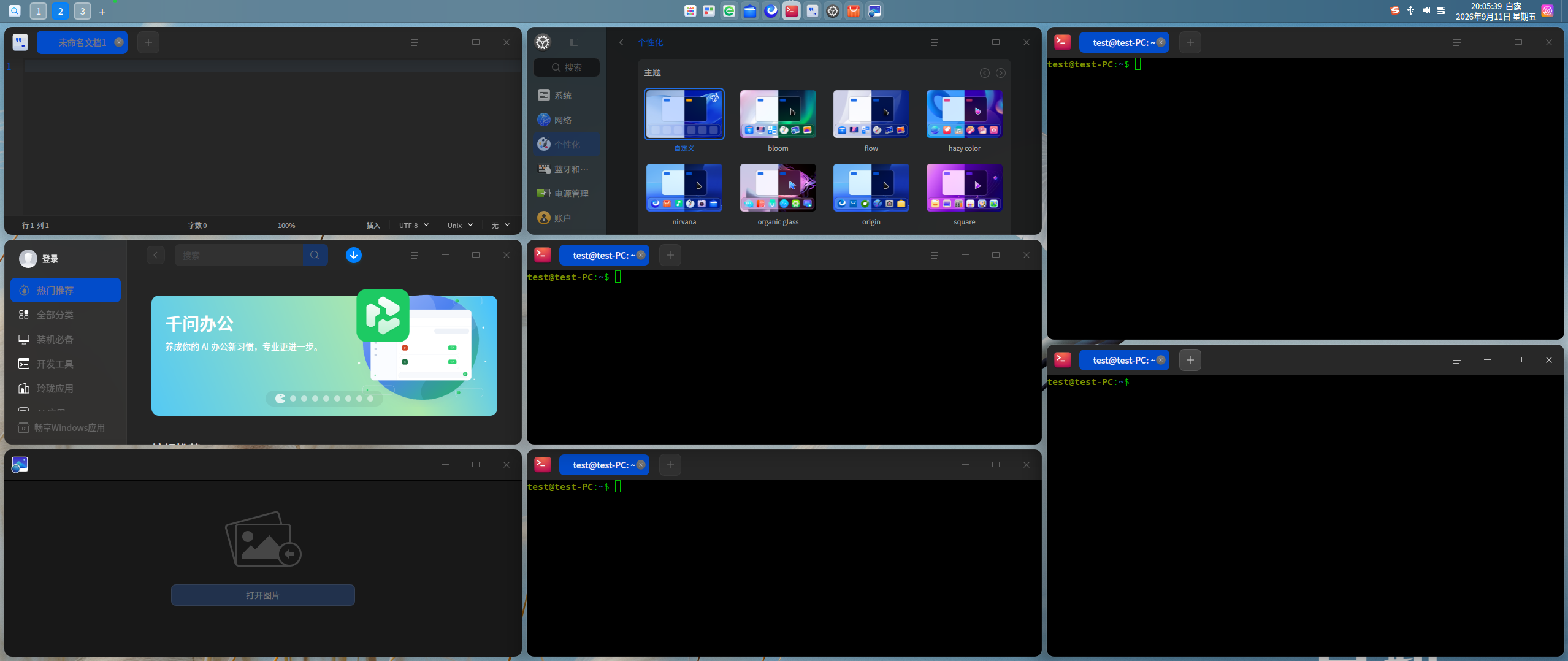1568x661 pixels.
Task: Switch to workspace 3
Action: (x=82, y=11)
